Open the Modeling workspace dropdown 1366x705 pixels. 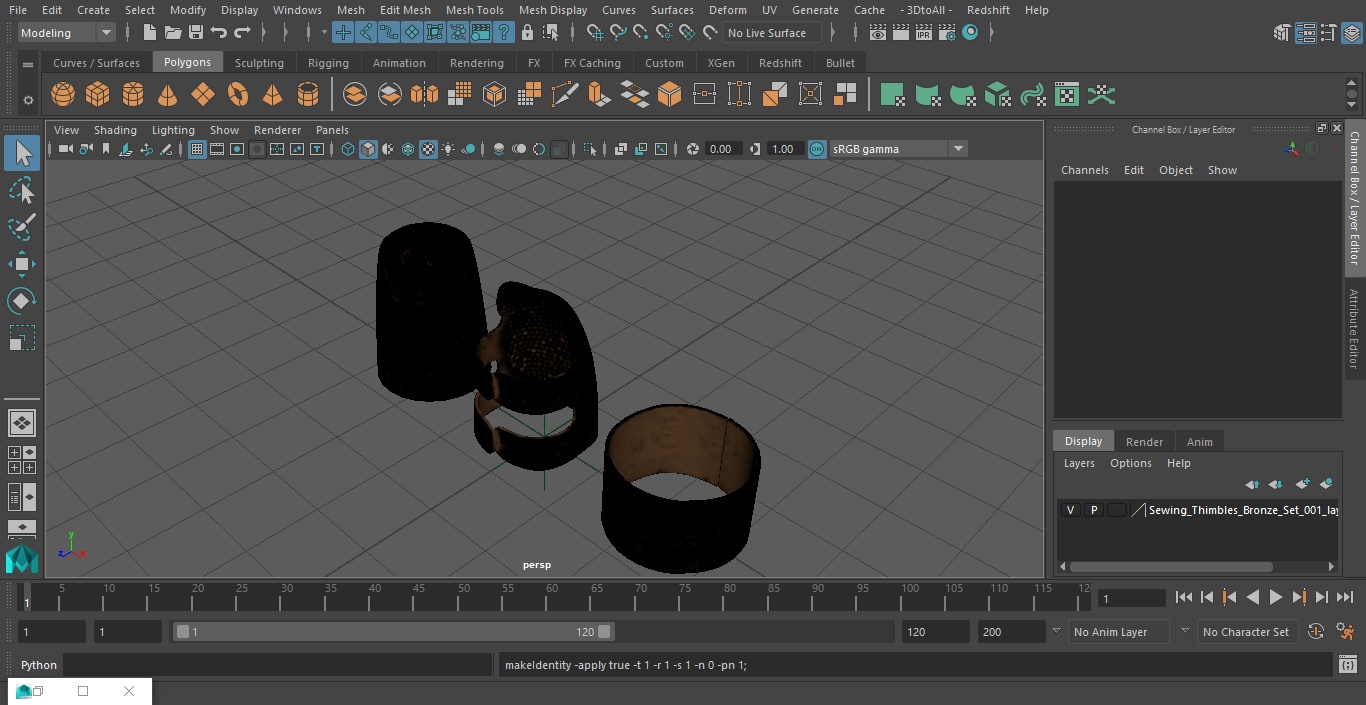click(x=67, y=33)
